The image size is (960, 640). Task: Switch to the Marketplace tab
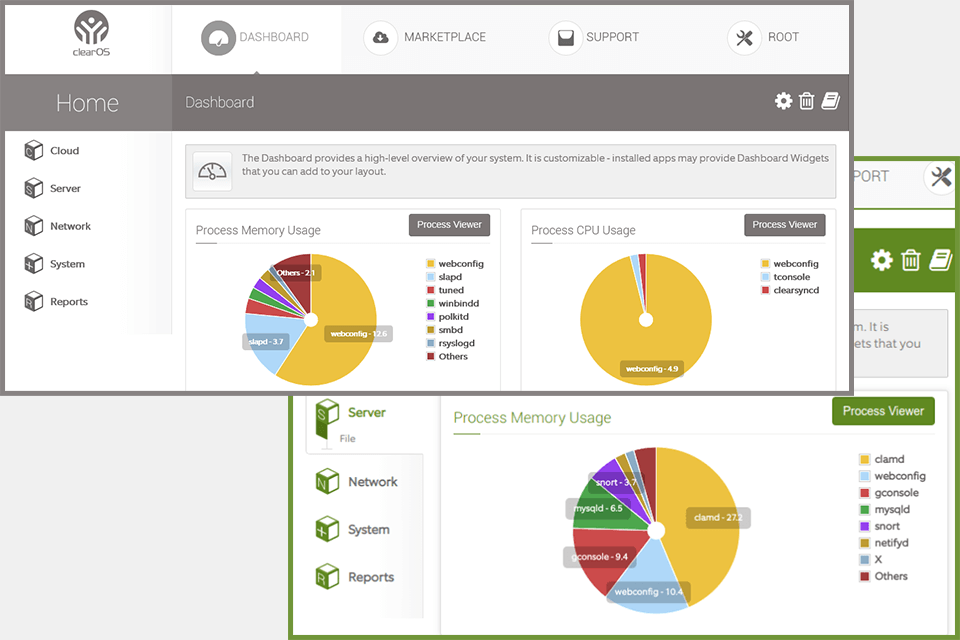(x=428, y=37)
